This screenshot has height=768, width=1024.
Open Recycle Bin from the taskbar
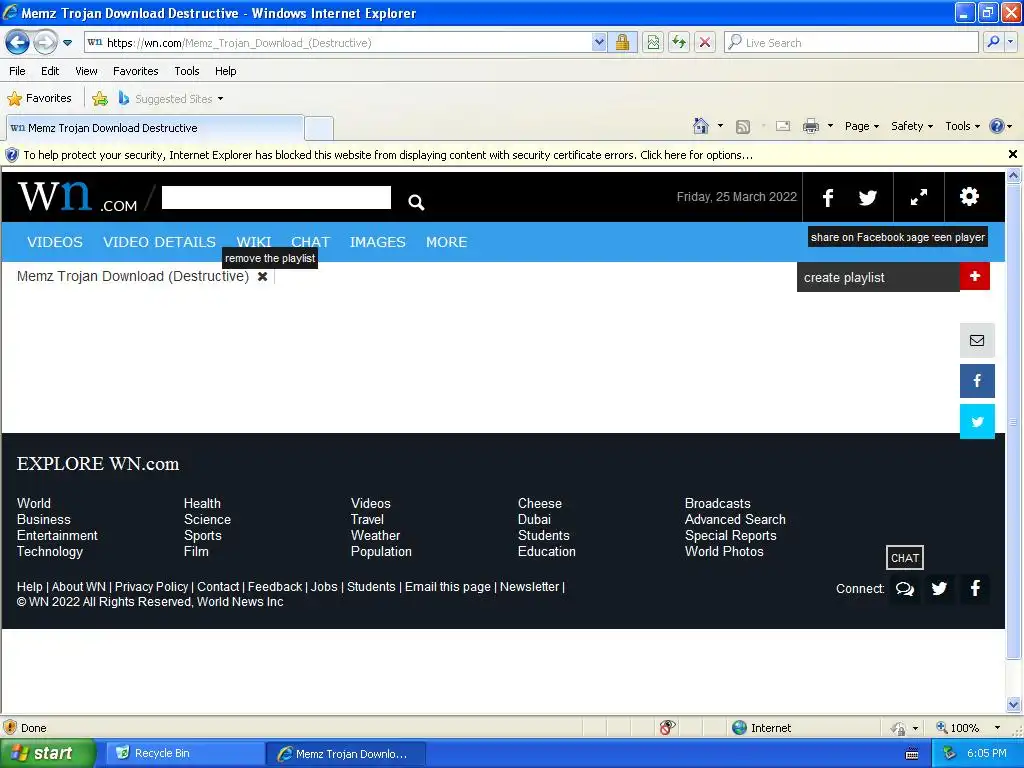(x=184, y=754)
